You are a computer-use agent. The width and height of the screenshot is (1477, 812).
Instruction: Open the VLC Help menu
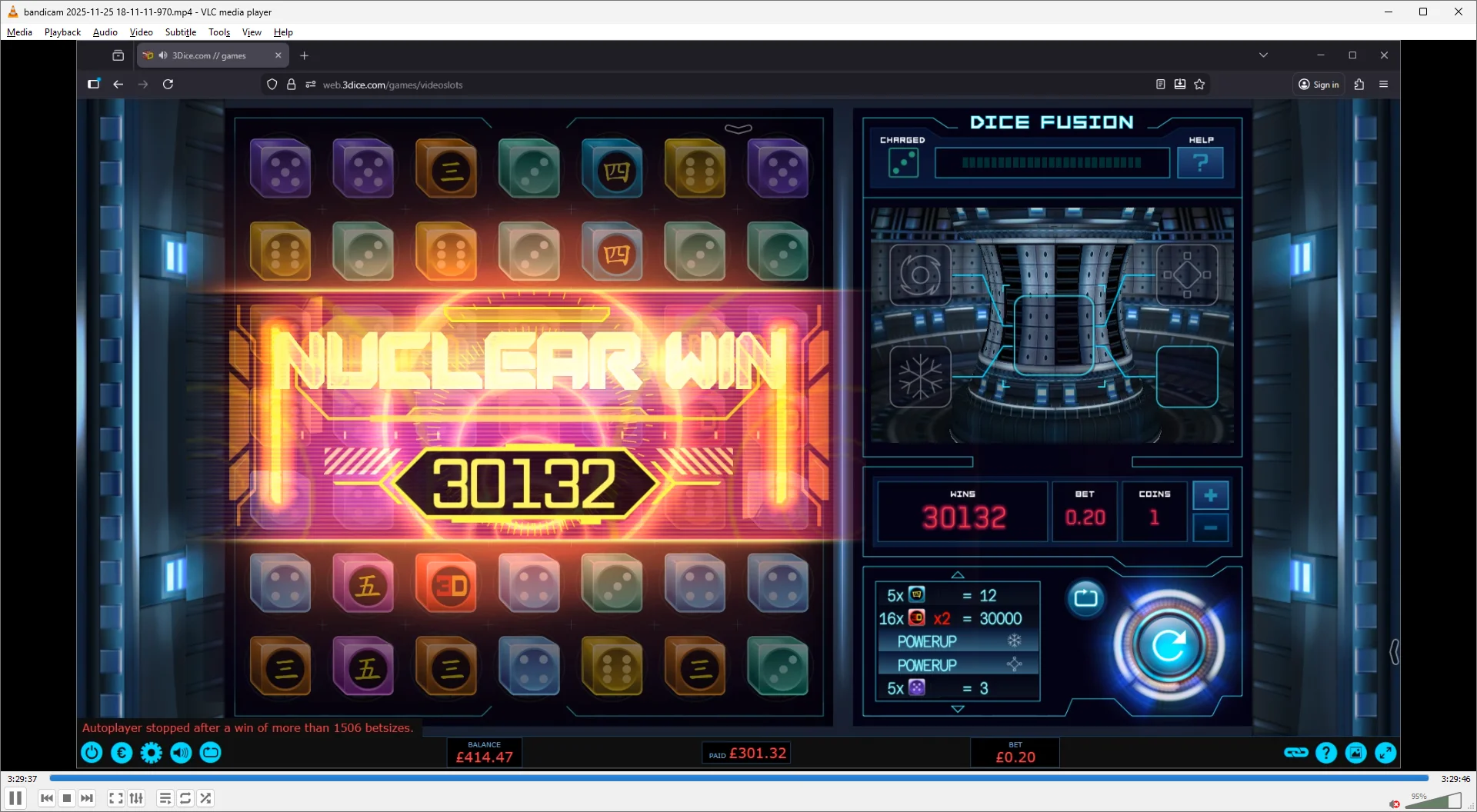click(283, 32)
